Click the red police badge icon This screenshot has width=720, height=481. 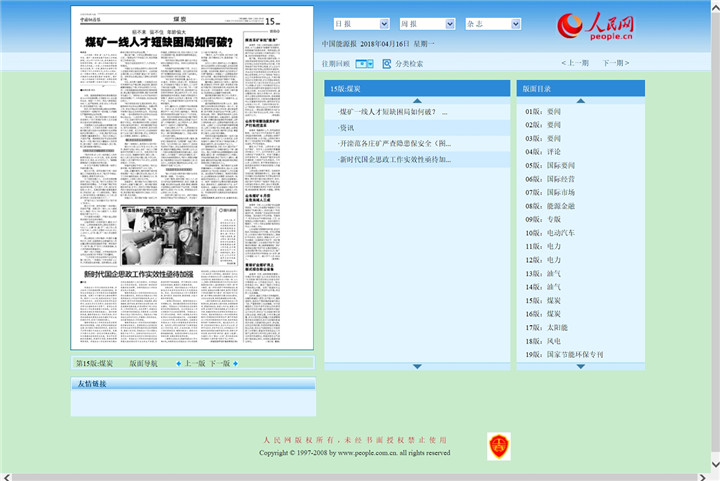(498, 446)
